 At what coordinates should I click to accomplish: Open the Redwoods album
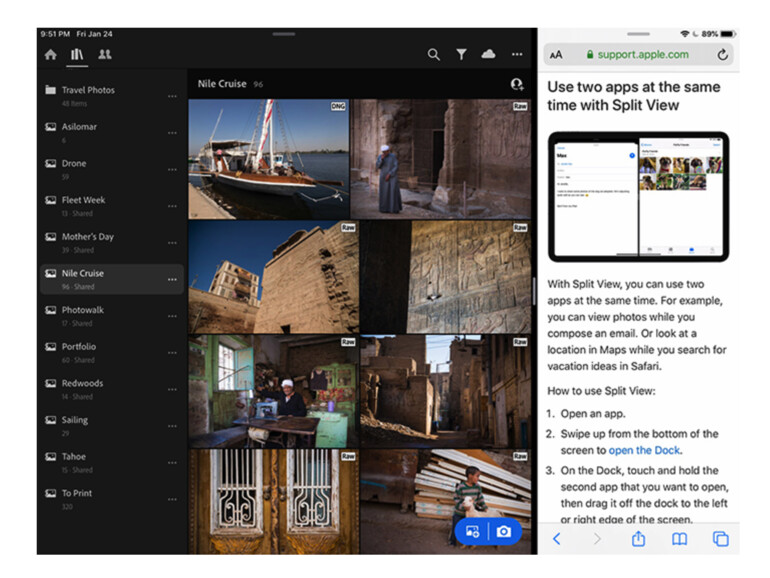[112, 389]
